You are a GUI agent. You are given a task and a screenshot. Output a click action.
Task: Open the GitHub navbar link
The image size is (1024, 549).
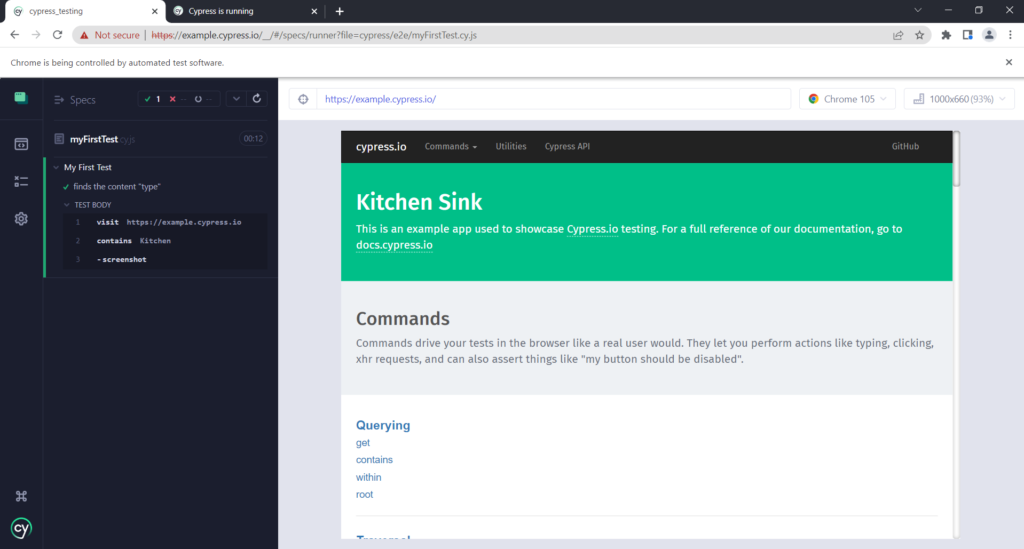pos(905,146)
